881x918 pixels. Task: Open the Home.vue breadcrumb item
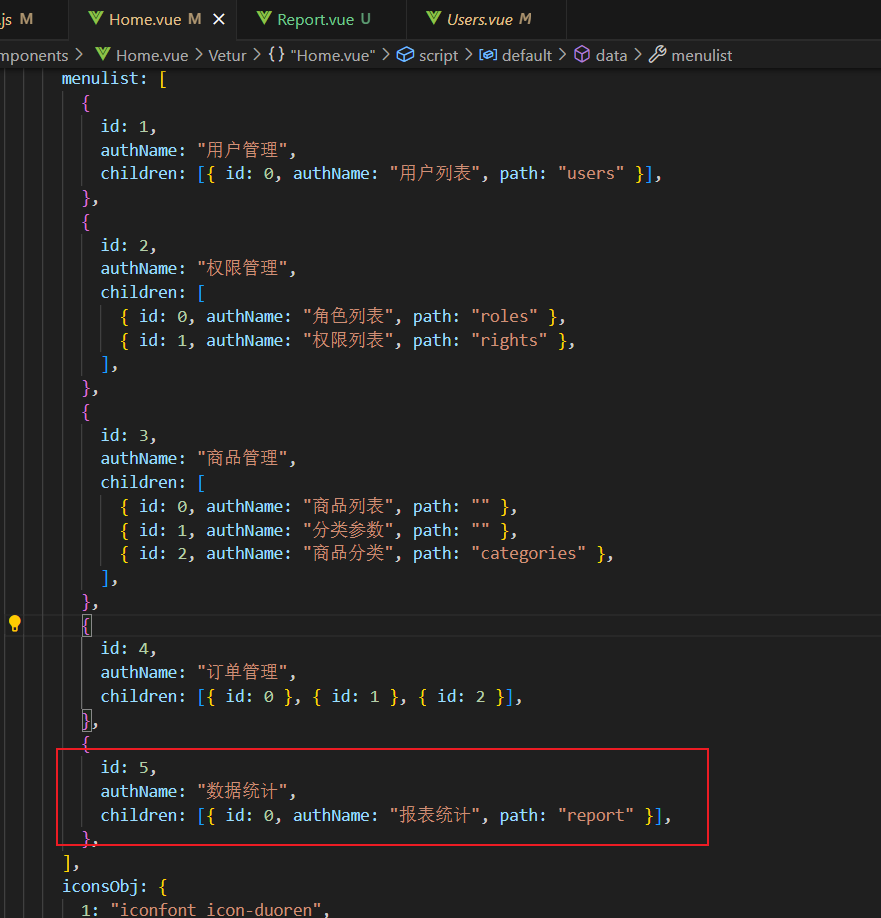[x=152, y=55]
